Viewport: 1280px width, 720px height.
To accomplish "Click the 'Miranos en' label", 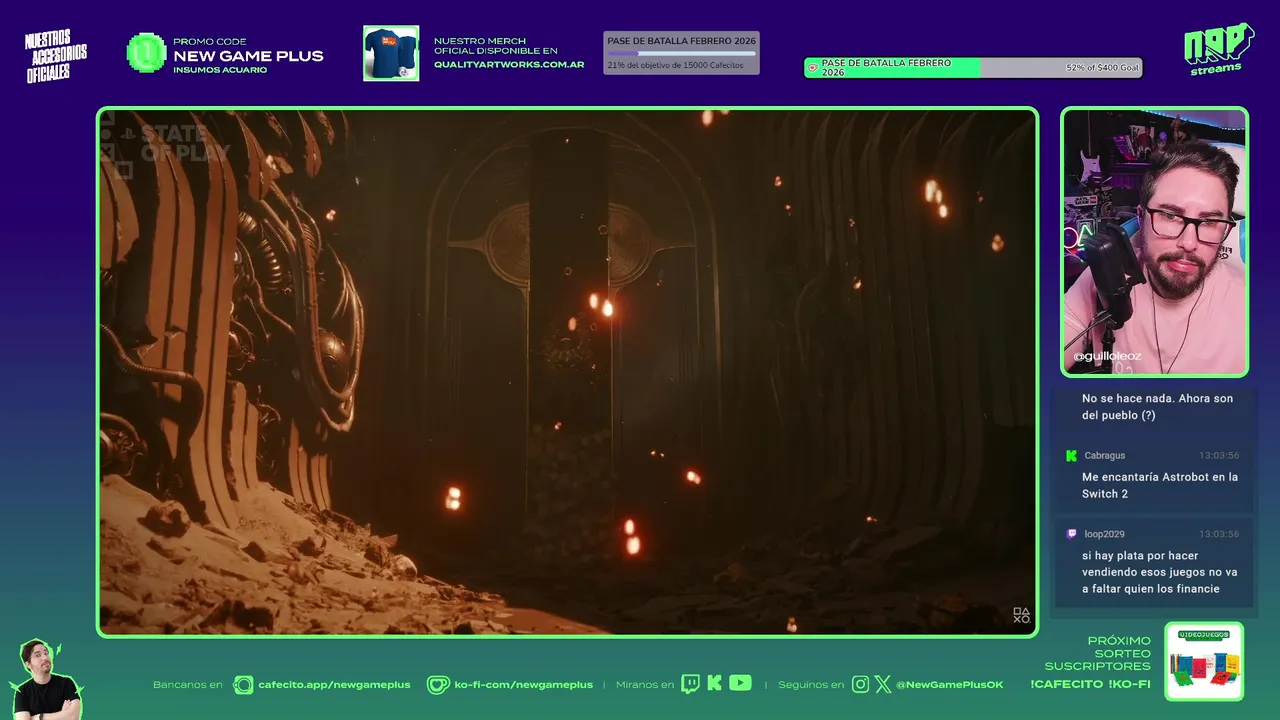I will [x=645, y=685].
